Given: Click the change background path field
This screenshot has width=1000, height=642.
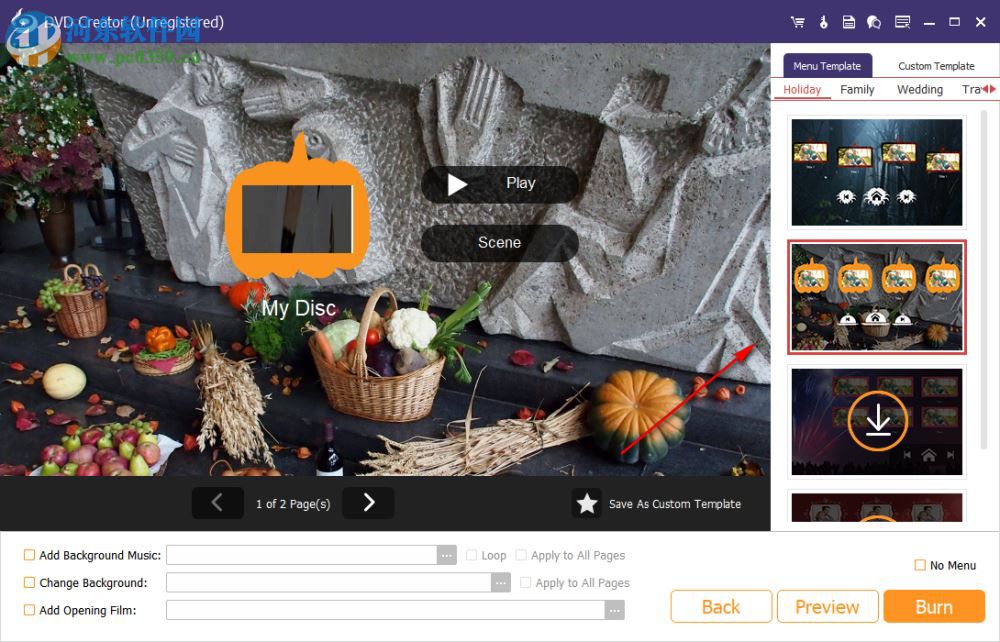Looking at the screenshot, I should (329, 583).
